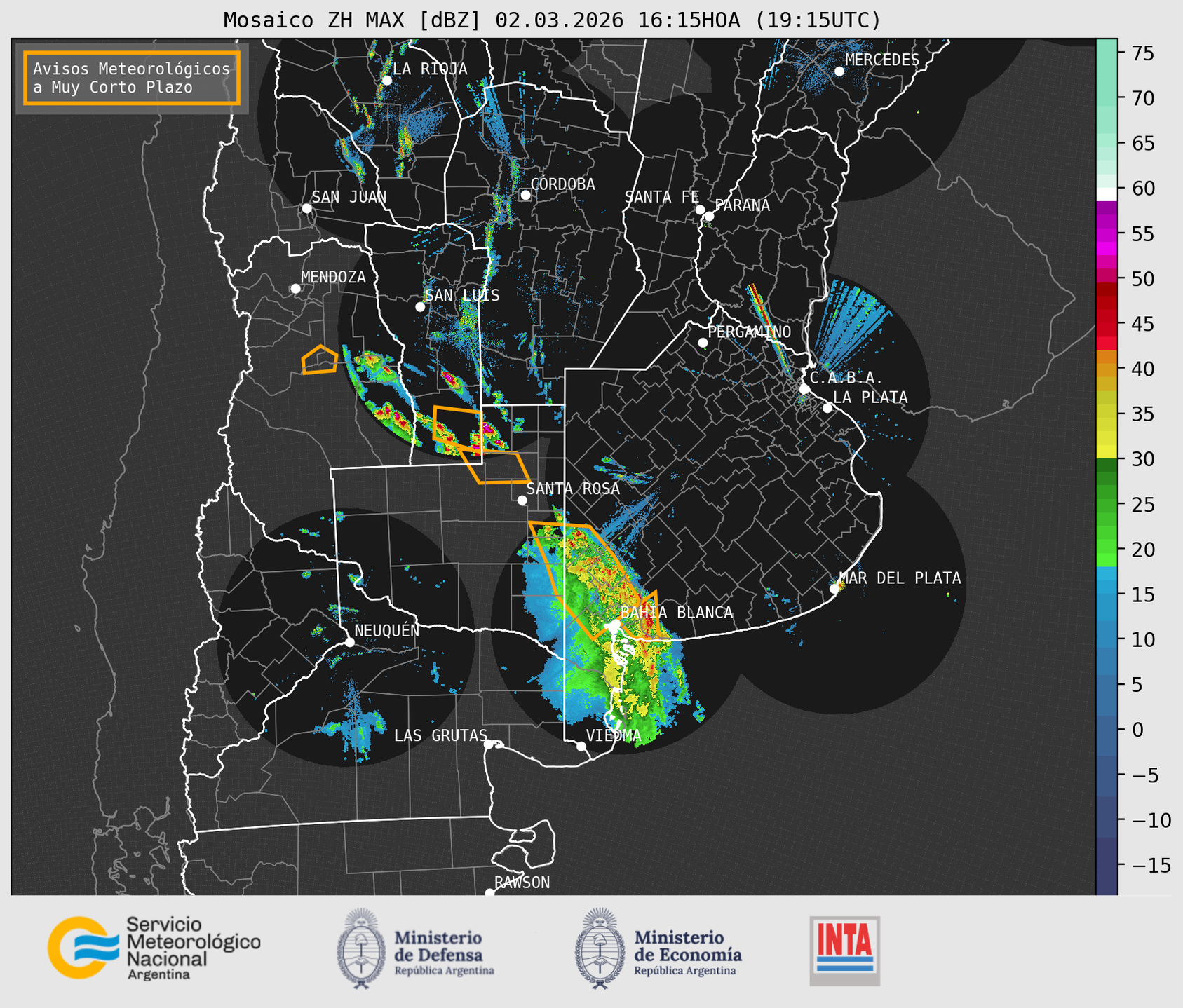The width and height of the screenshot is (1183, 1008).
Task: Click the Ministerio de Economía emblem
Action: (600, 948)
